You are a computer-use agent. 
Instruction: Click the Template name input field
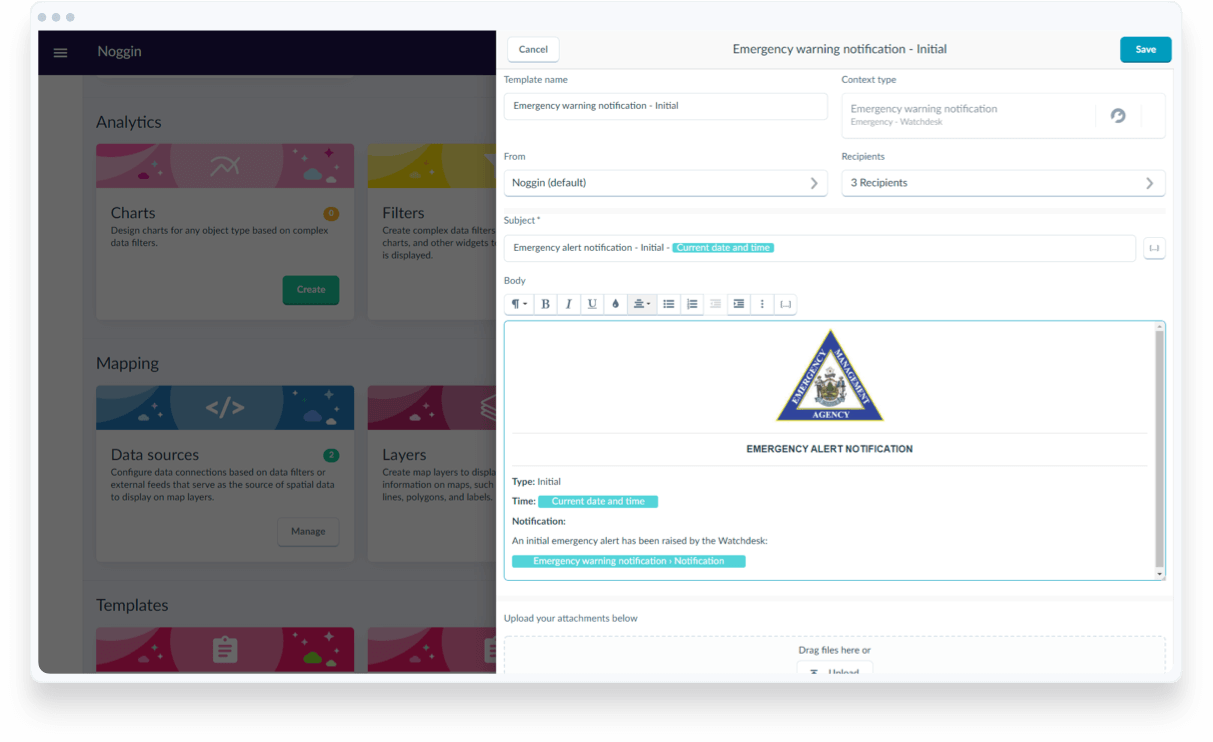(665, 106)
